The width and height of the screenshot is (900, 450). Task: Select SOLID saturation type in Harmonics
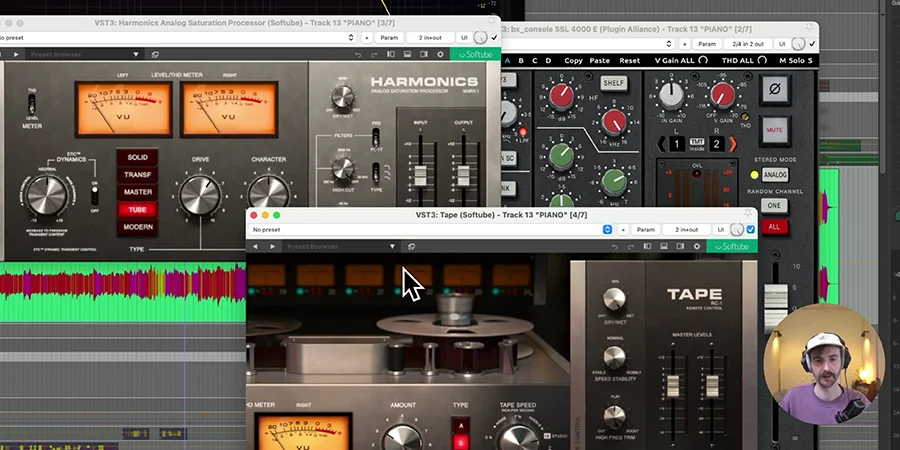(137, 157)
